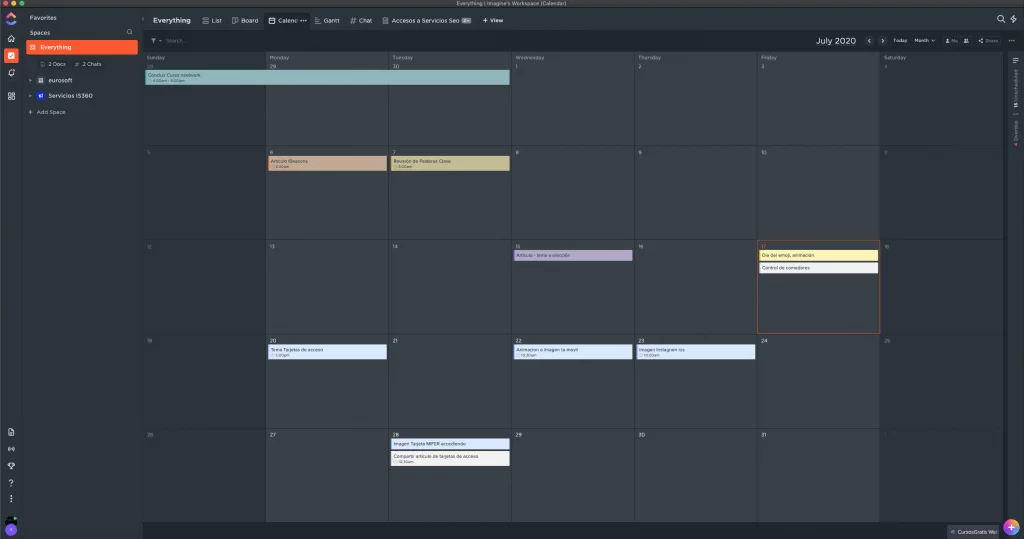1024x539 pixels.
Task: Open the Unscheduled tasks panel
Action: (1016, 88)
